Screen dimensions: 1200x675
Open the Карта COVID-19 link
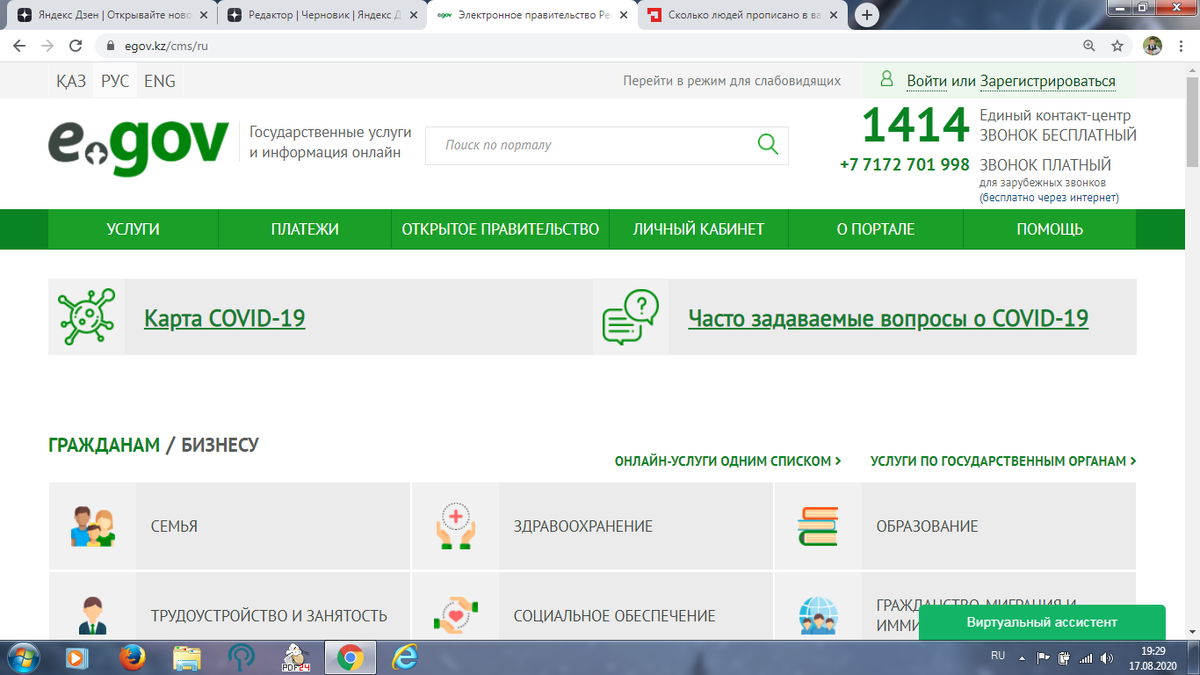pyautogui.click(x=225, y=318)
